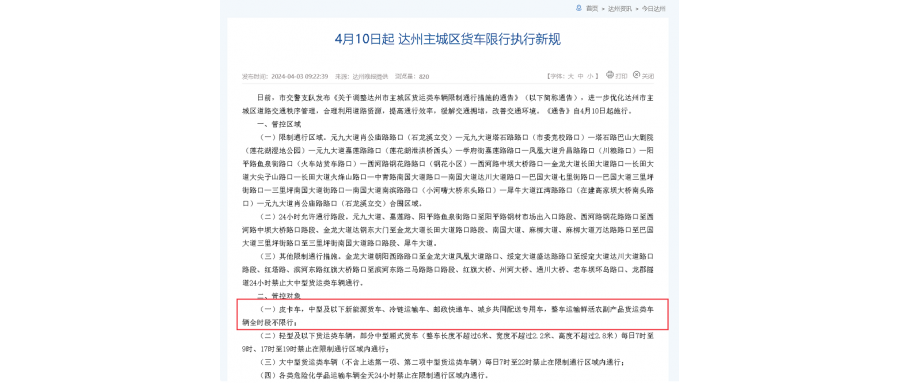Click the paragraph starting （三）其他限制通行措施
Viewport: 900px width, 383px height.
(448, 269)
